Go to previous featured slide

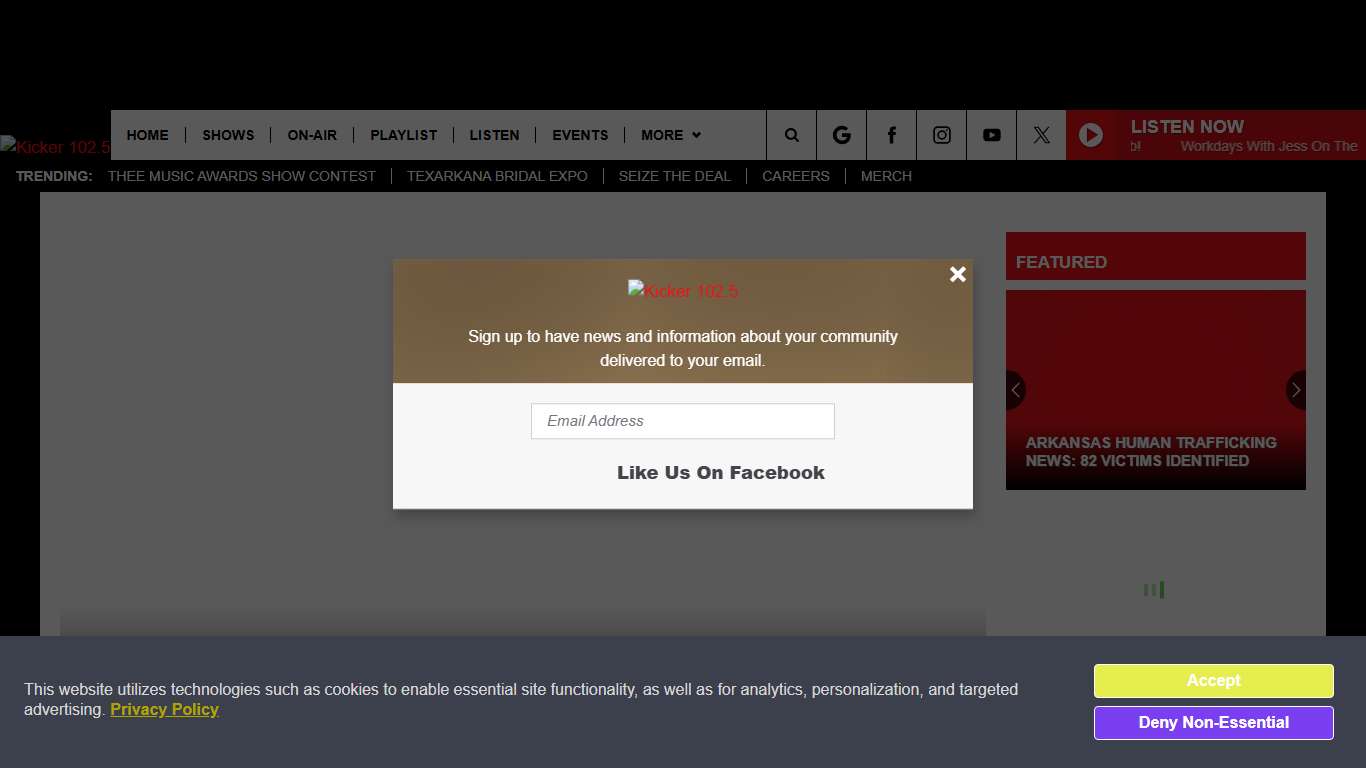point(1015,390)
